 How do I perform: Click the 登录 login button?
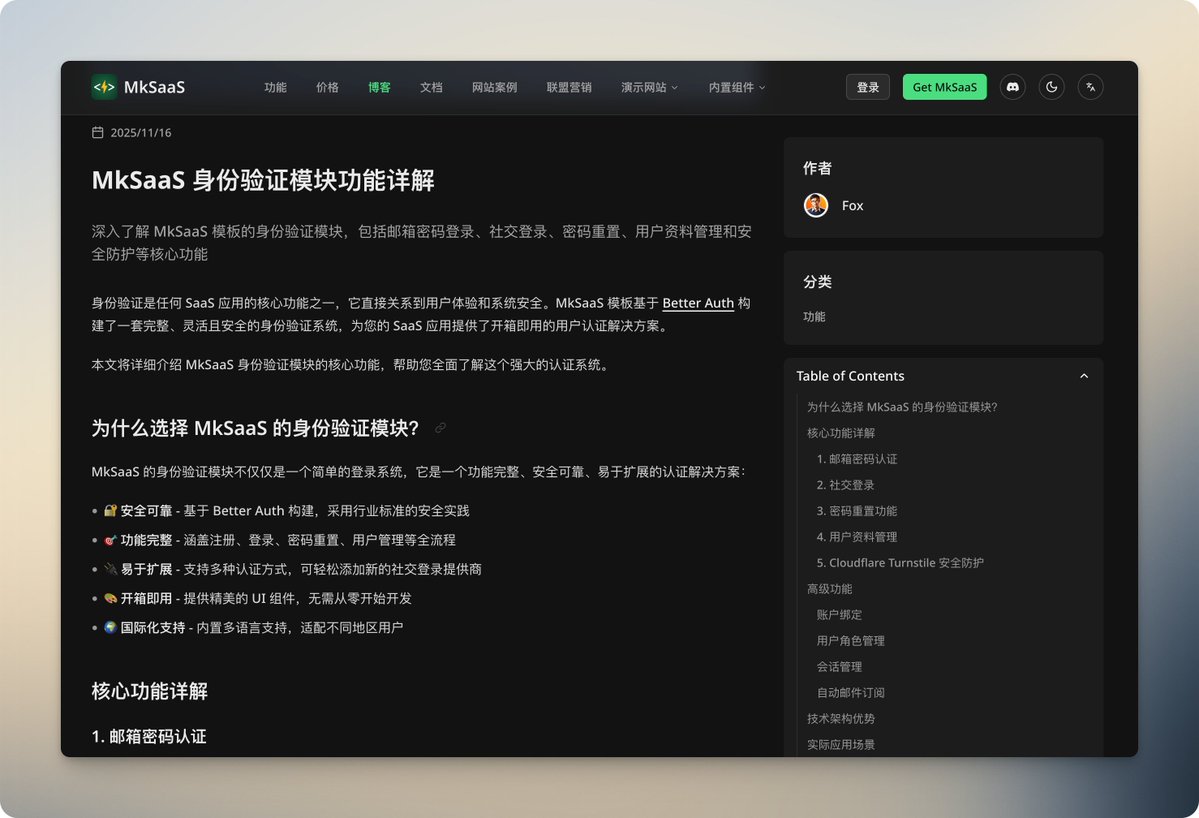(x=867, y=87)
